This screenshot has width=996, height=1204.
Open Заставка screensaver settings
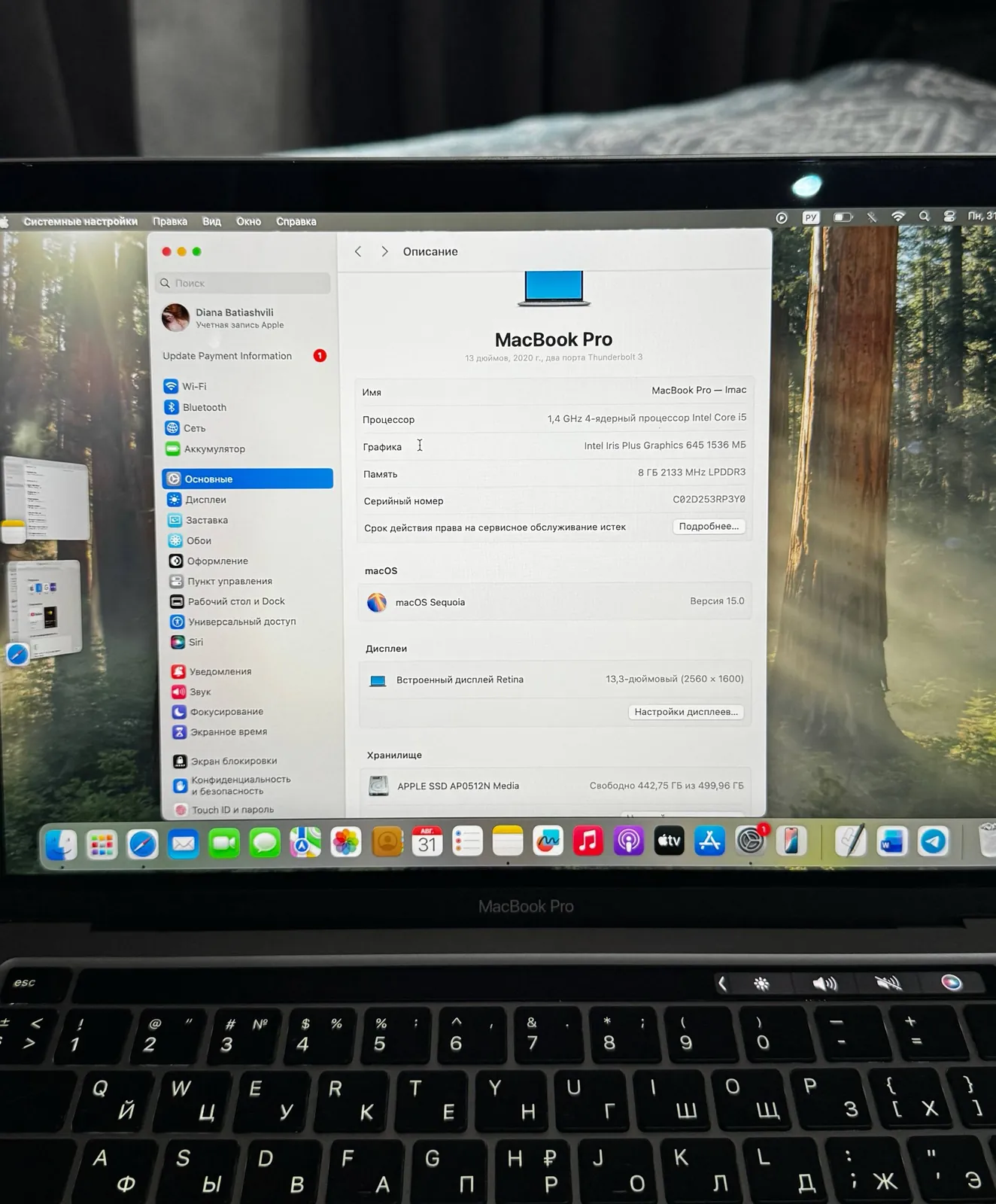point(198,520)
